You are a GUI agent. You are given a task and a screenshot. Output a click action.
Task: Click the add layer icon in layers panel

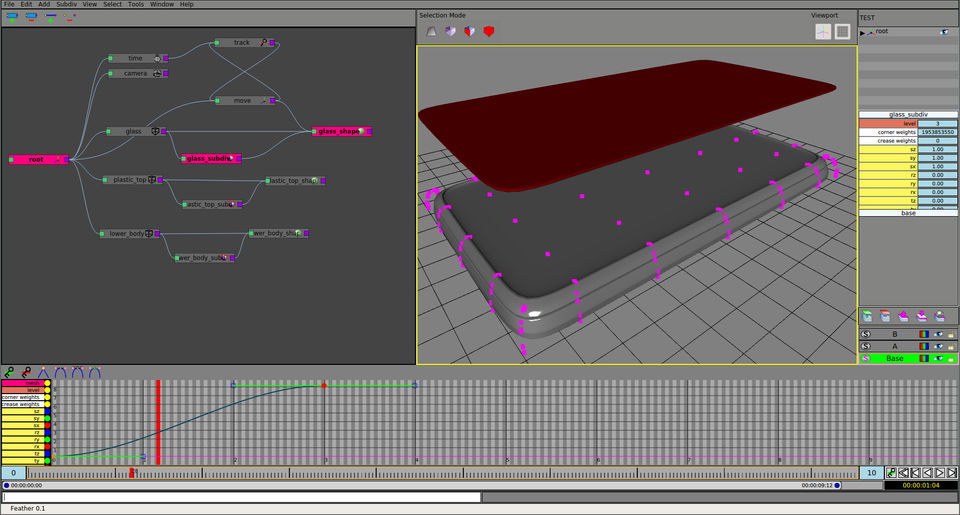tap(867, 315)
